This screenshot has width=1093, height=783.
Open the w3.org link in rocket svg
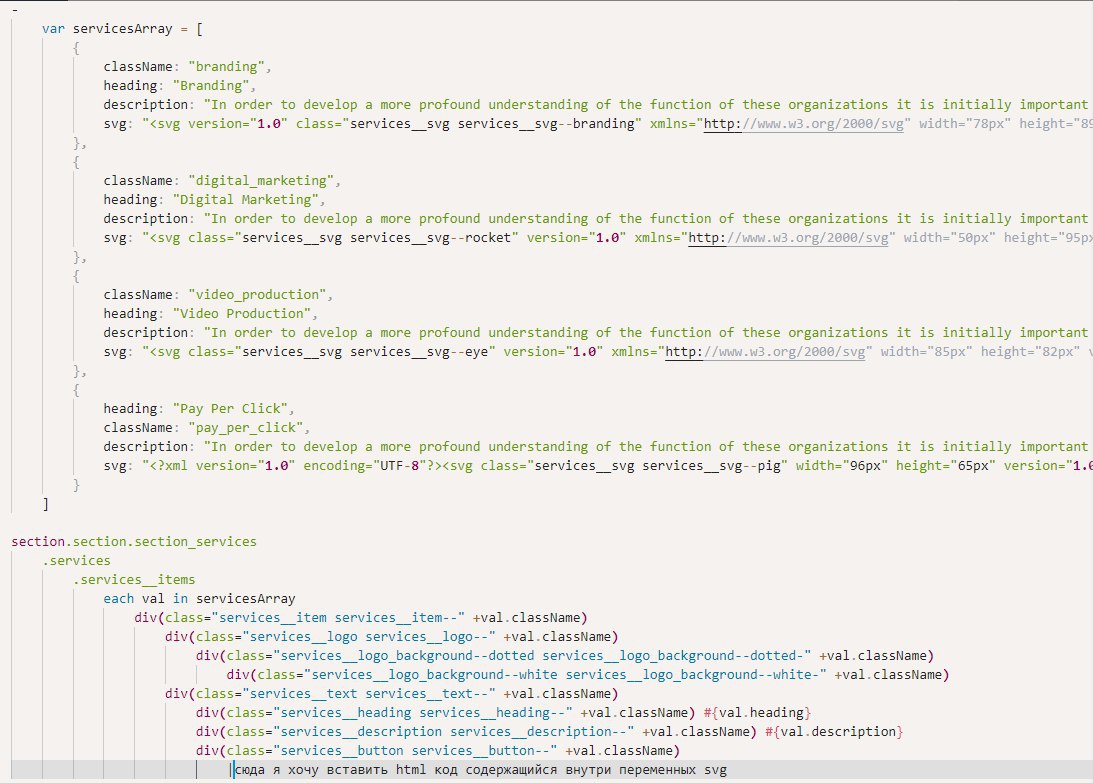click(788, 238)
